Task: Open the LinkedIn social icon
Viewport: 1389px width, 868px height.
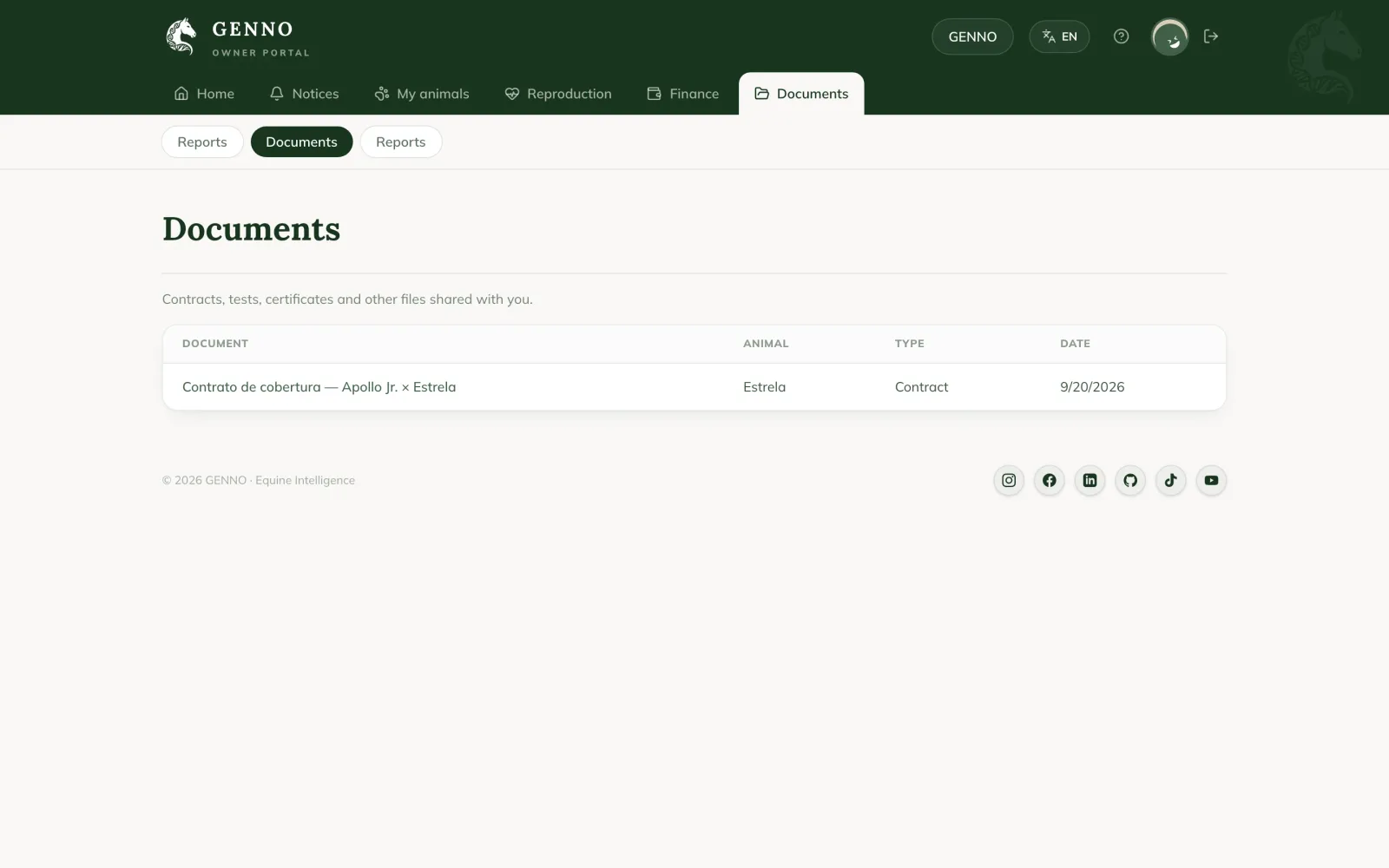Action: tap(1089, 480)
